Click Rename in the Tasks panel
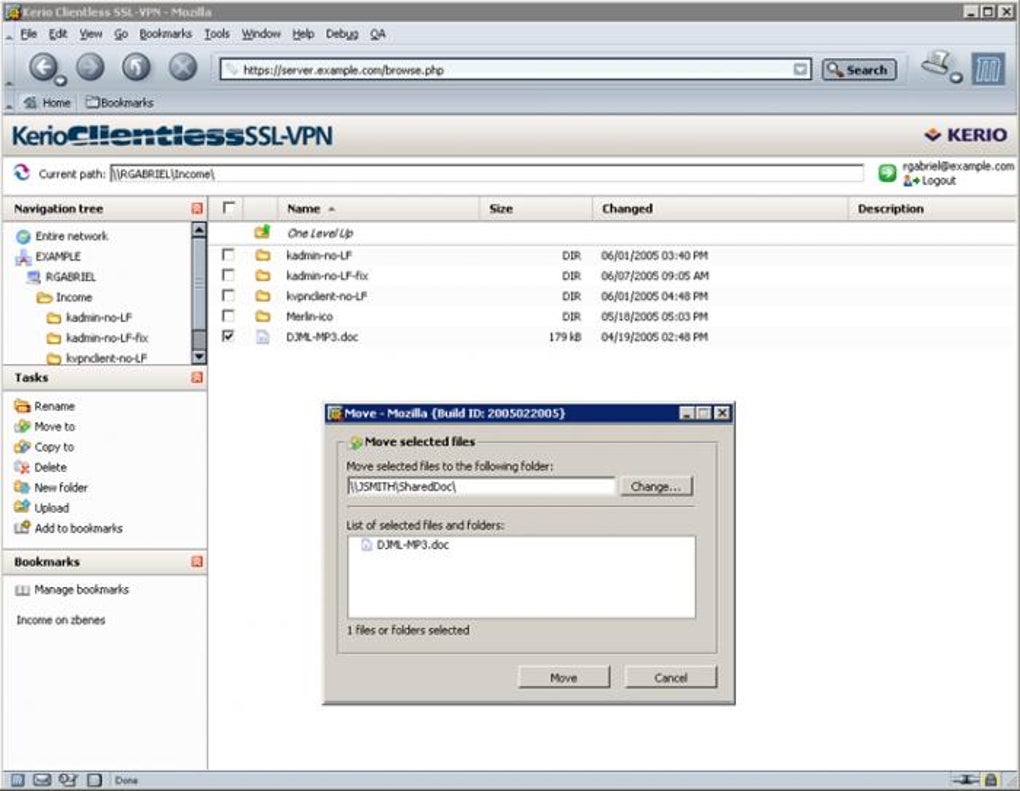 tap(54, 406)
